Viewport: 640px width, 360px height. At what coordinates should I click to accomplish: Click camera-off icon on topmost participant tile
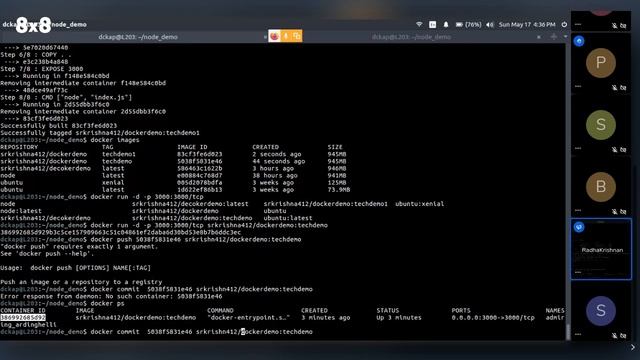point(623,25)
